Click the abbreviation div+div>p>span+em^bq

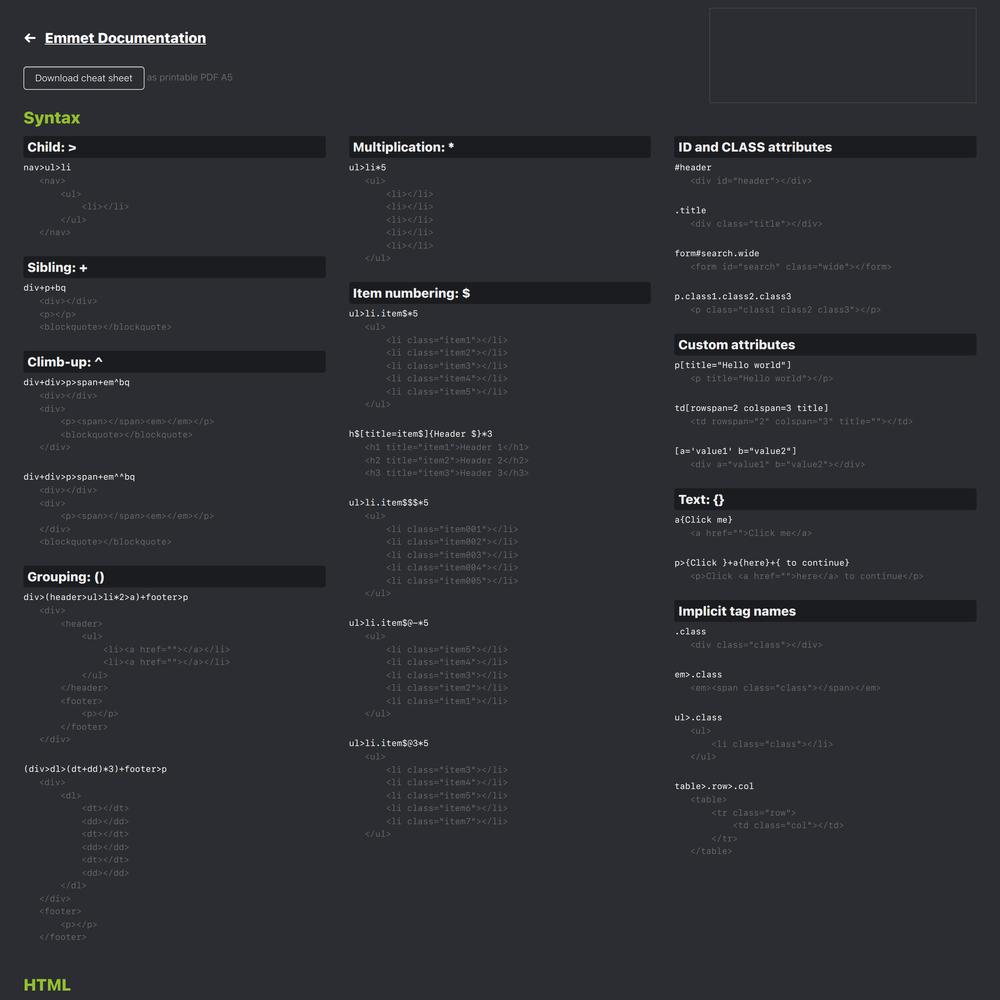tap(77, 383)
